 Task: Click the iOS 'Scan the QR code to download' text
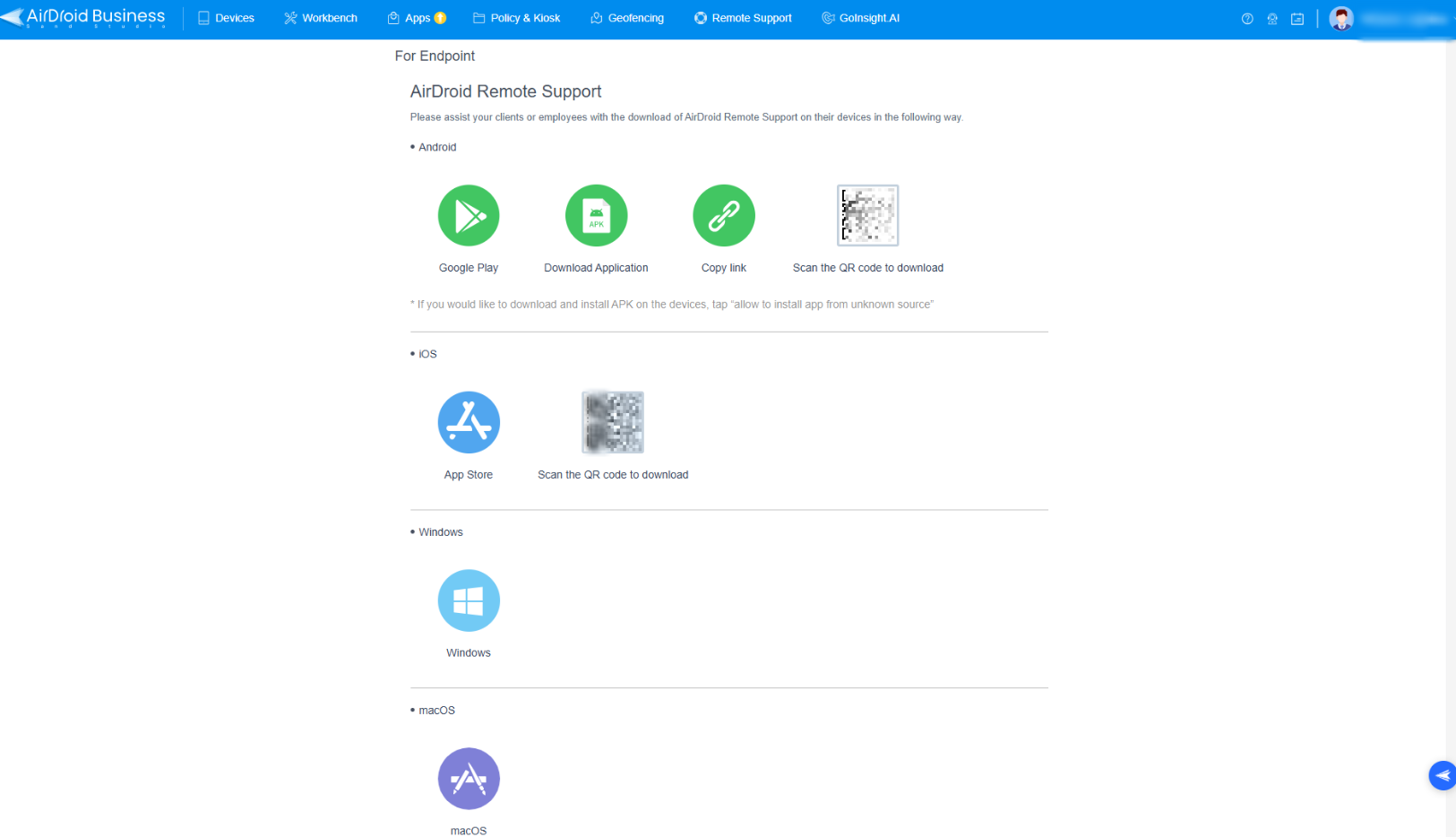(x=613, y=475)
